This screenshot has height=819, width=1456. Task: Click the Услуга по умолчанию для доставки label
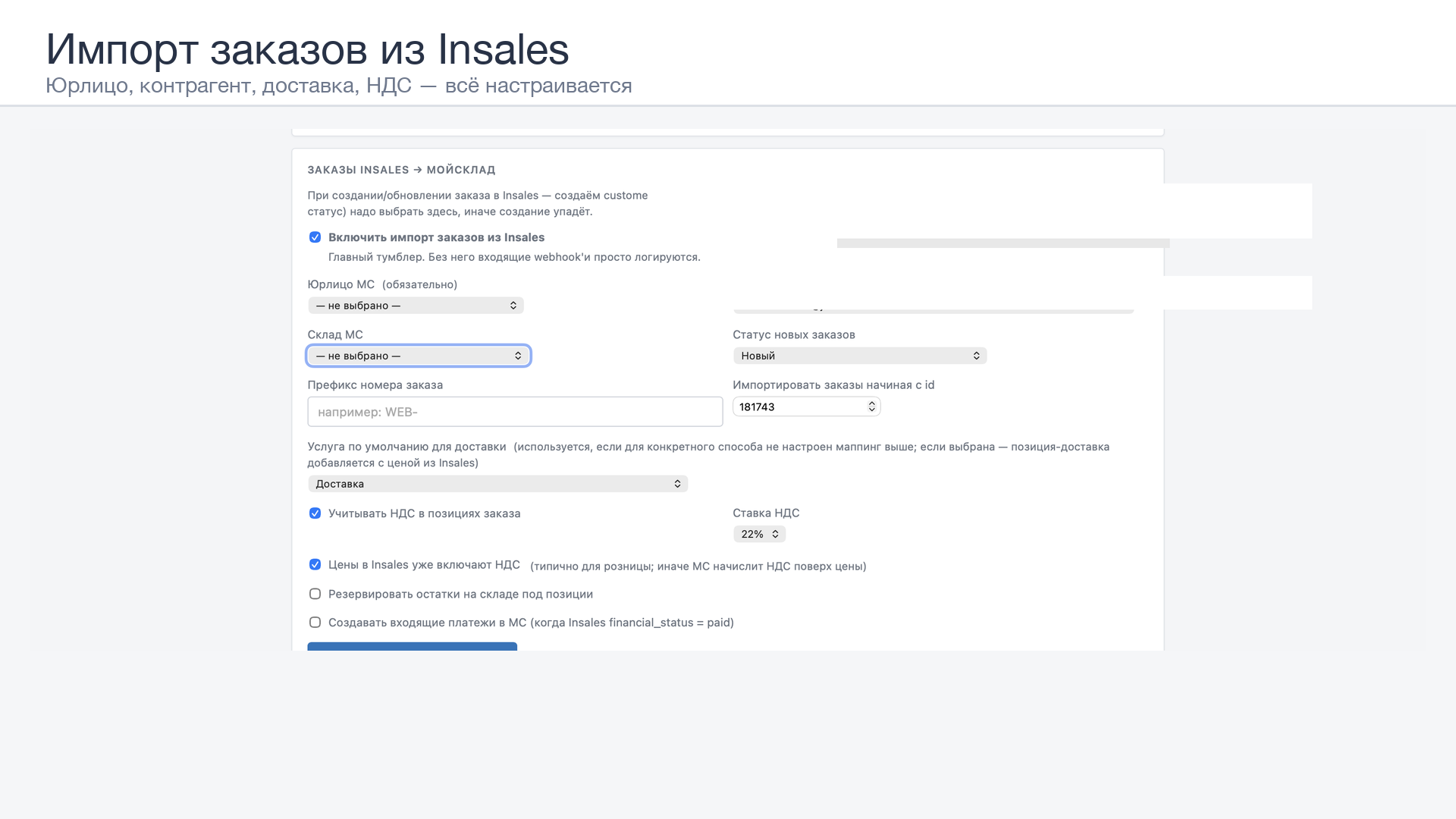pyautogui.click(x=406, y=447)
